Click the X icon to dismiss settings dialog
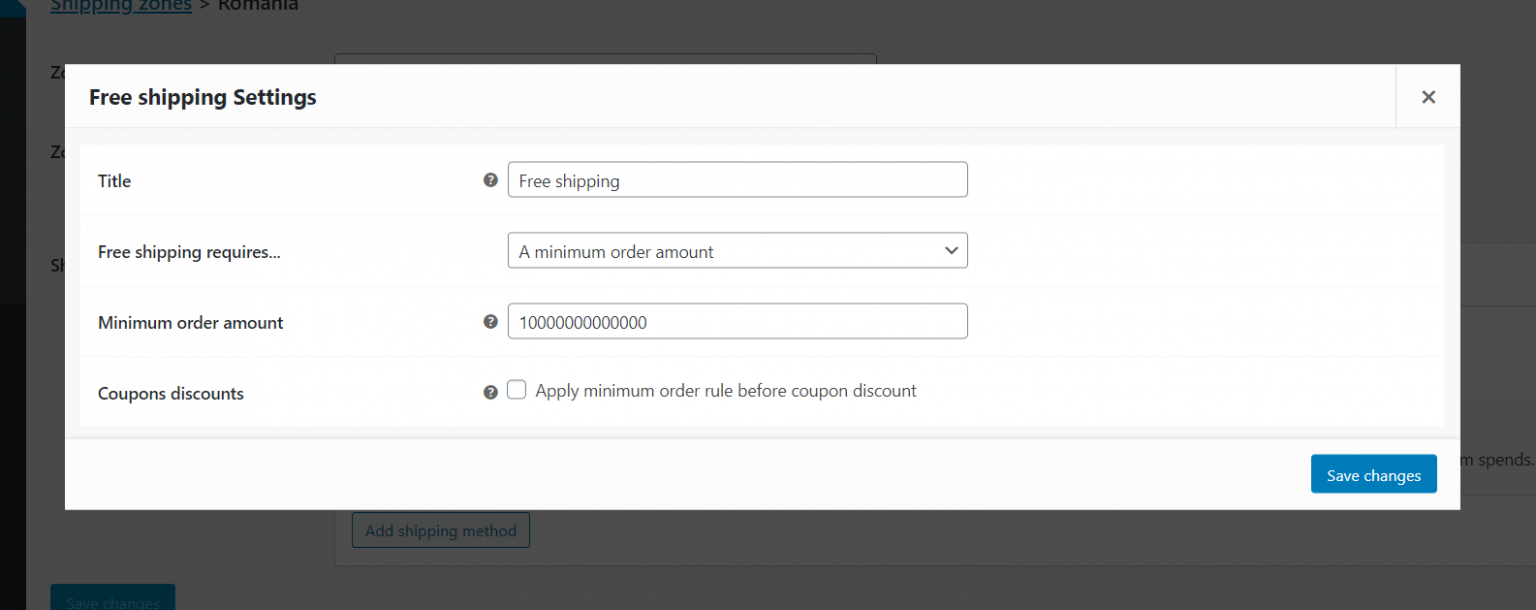The image size is (1536, 610). (1428, 96)
